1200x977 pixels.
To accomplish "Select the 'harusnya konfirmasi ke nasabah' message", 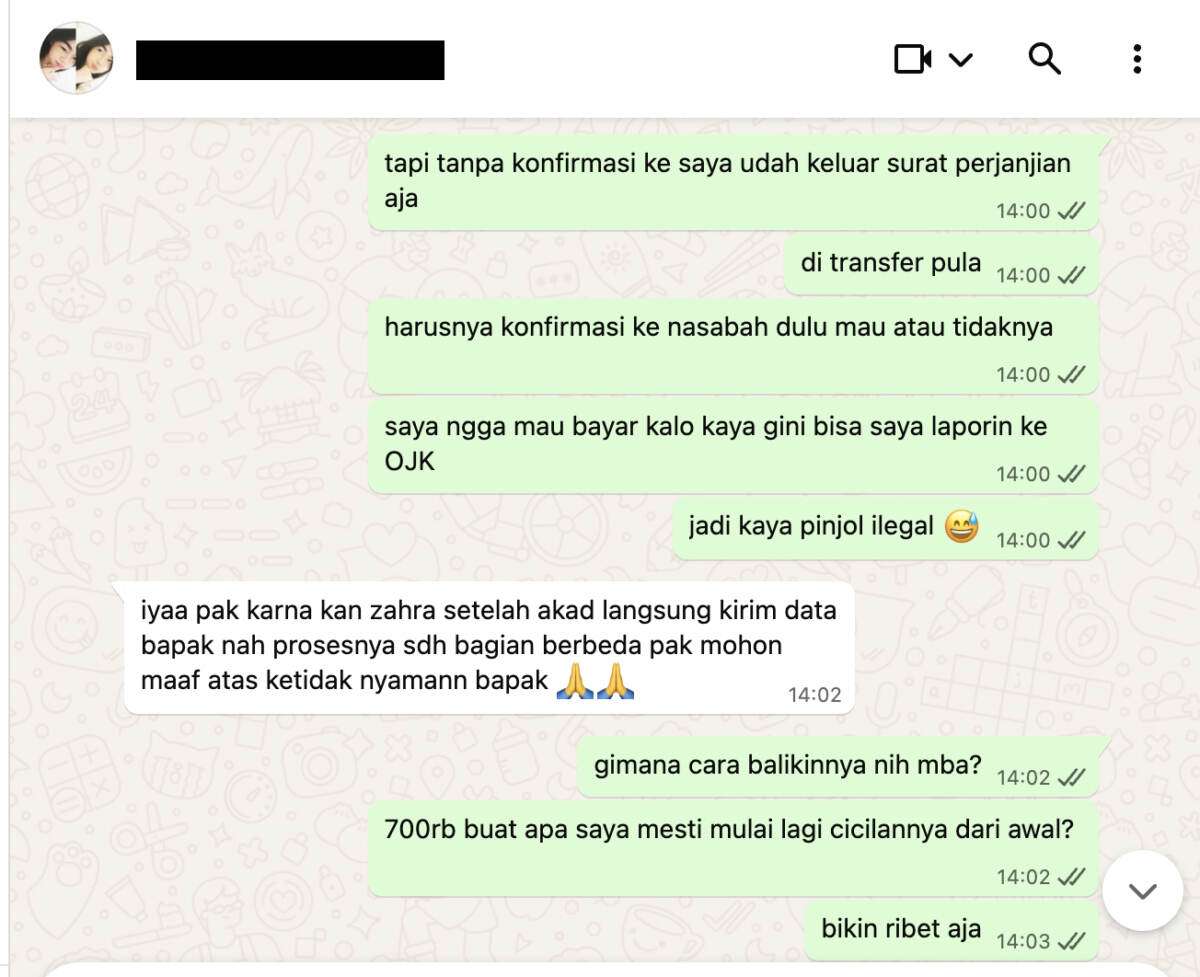I will pyautogui.click(x=733, y=346).
